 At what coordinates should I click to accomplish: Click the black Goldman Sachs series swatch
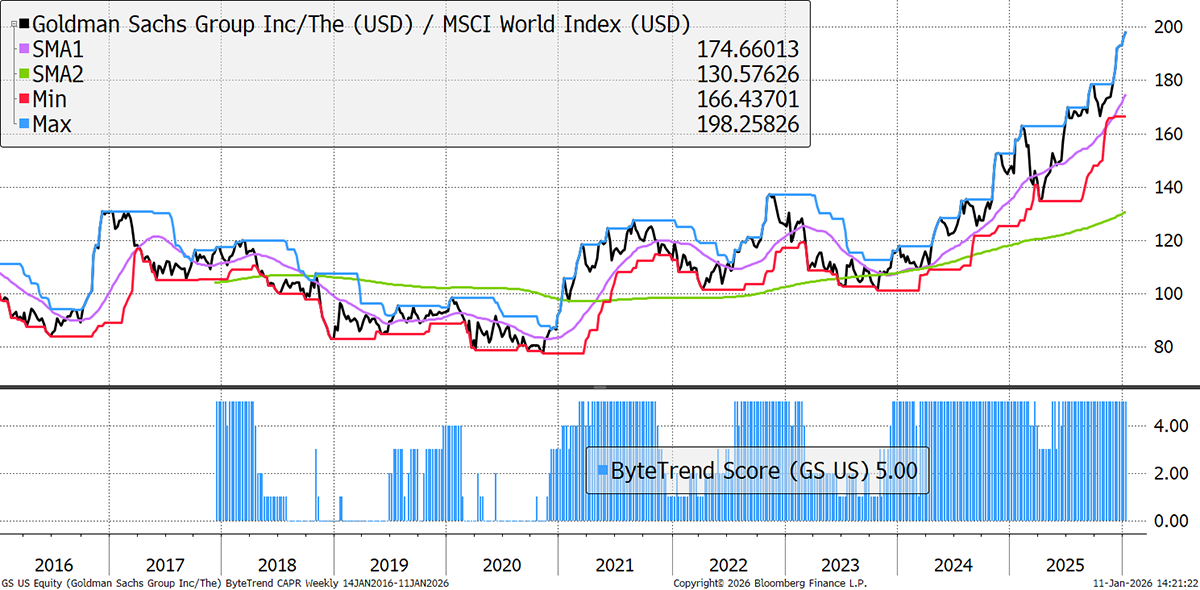[24, 23]
